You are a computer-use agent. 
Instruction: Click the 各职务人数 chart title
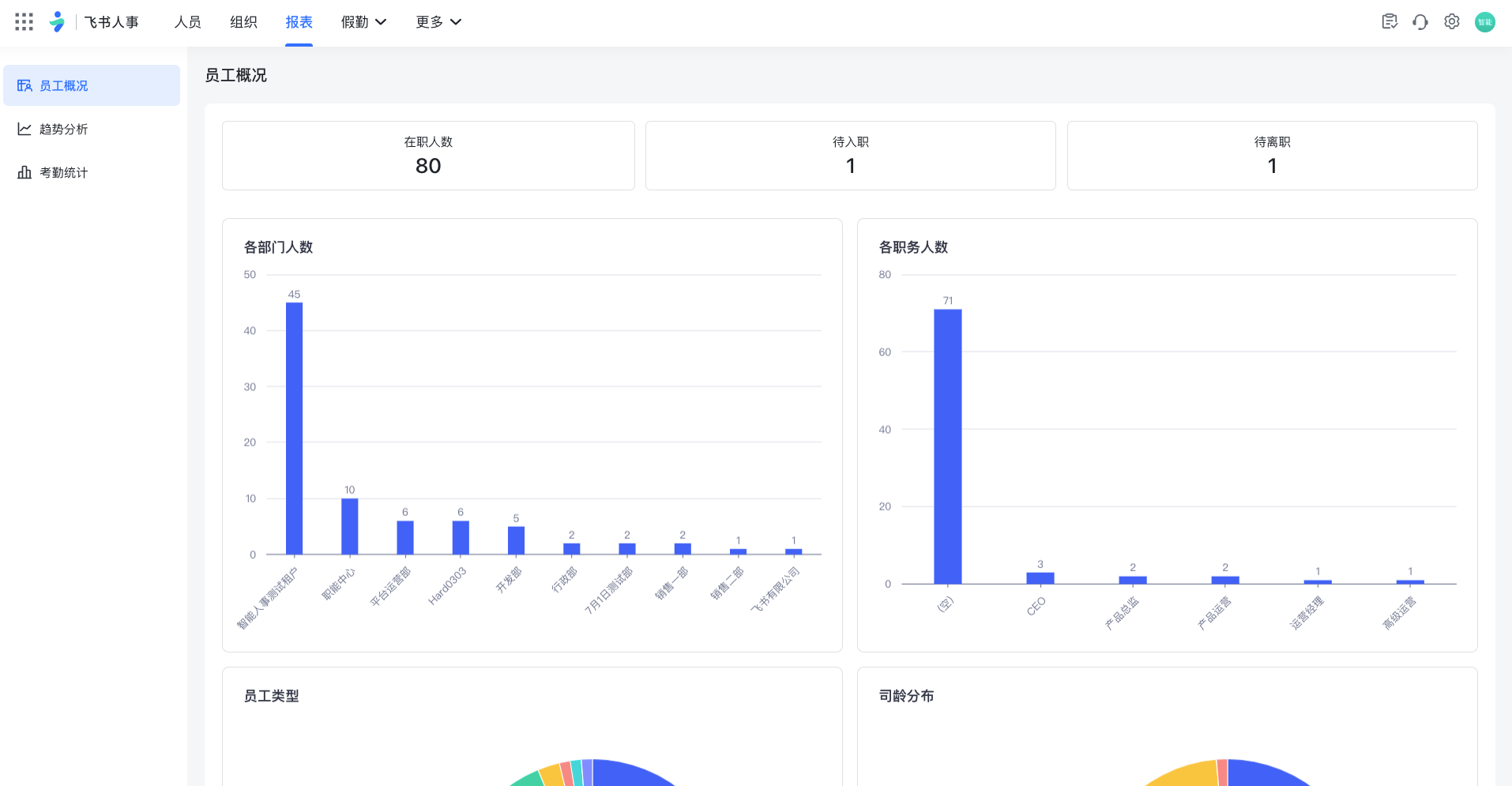point(913,247)
